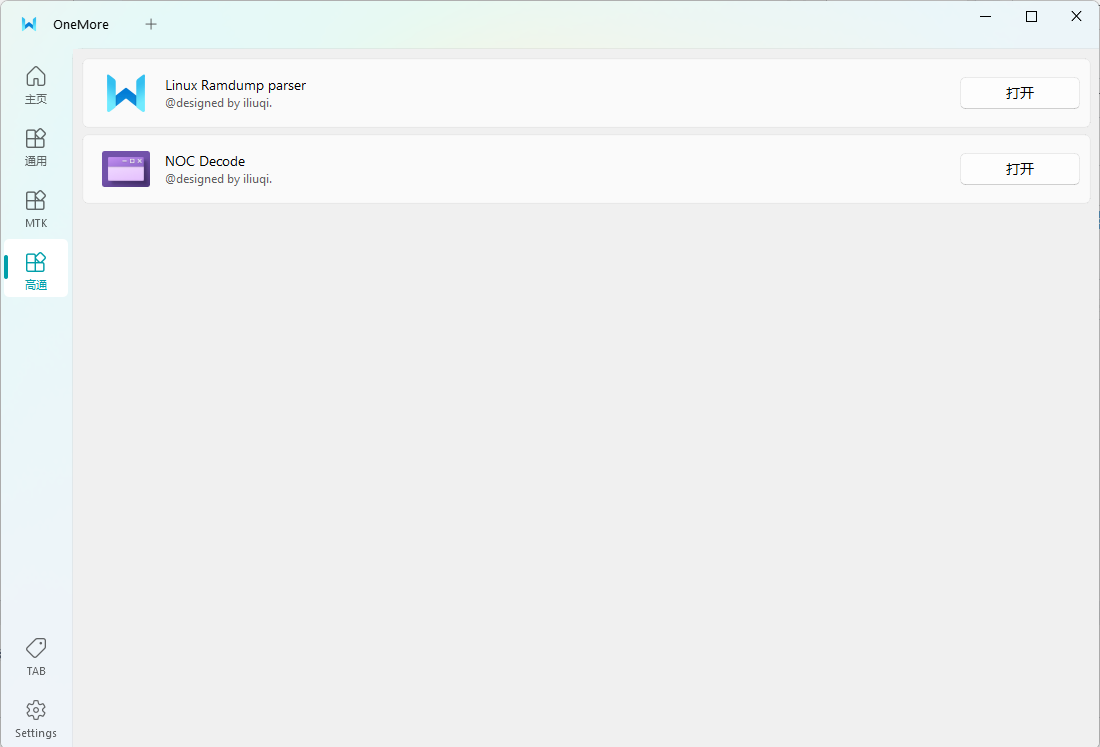
Task: Click the purple NOC Decode window icon
Action: pyautogui.click(x=126, y=169)
